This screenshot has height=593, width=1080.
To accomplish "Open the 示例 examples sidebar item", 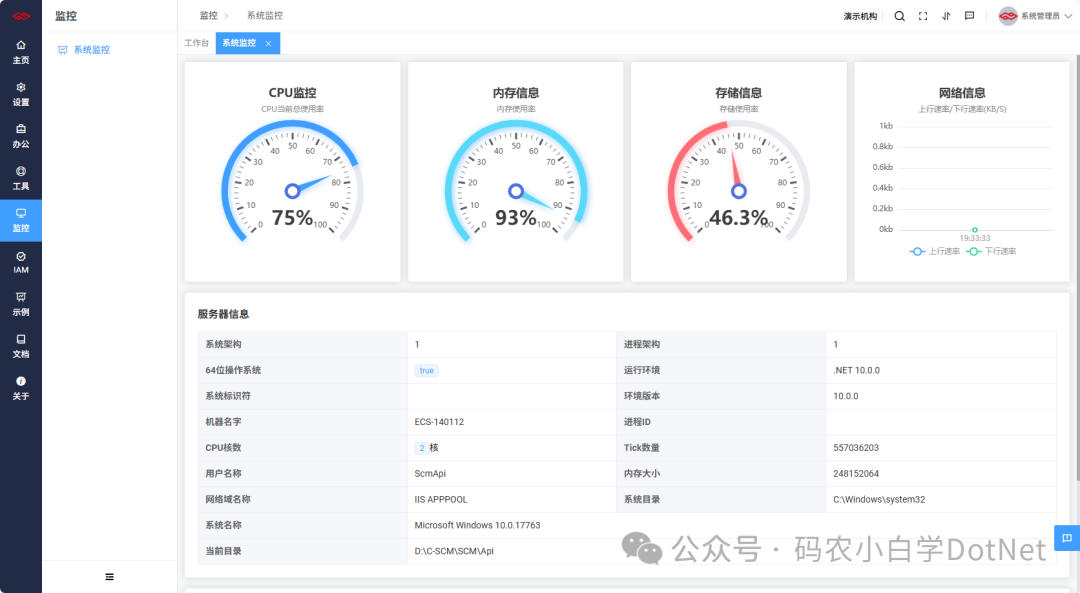I will [x=21, y=304].
